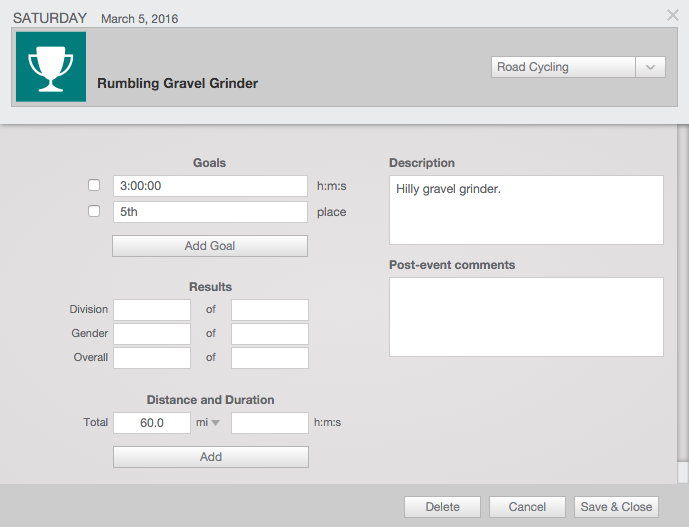Click the Total distance field showing 60.0

pyautogui.click(x=152, y=423)
